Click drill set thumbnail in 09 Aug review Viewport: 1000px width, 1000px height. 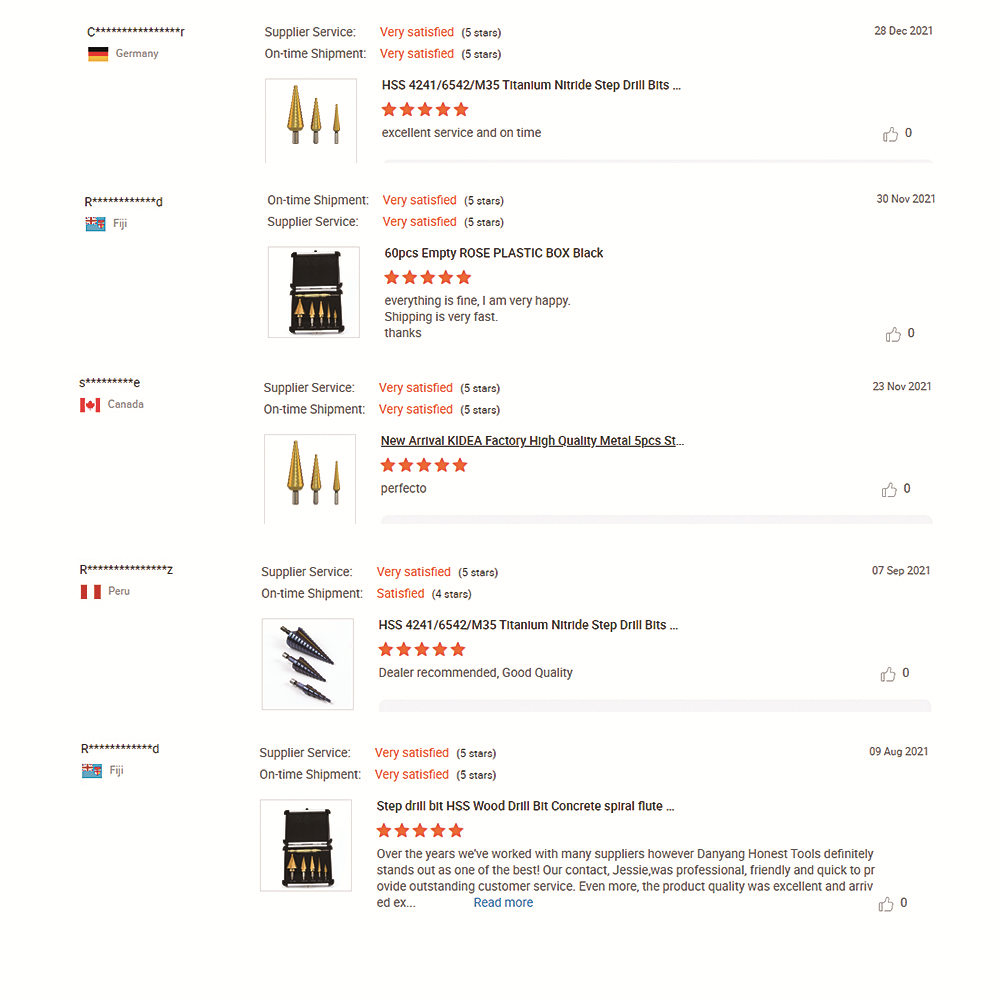[306, 845]
